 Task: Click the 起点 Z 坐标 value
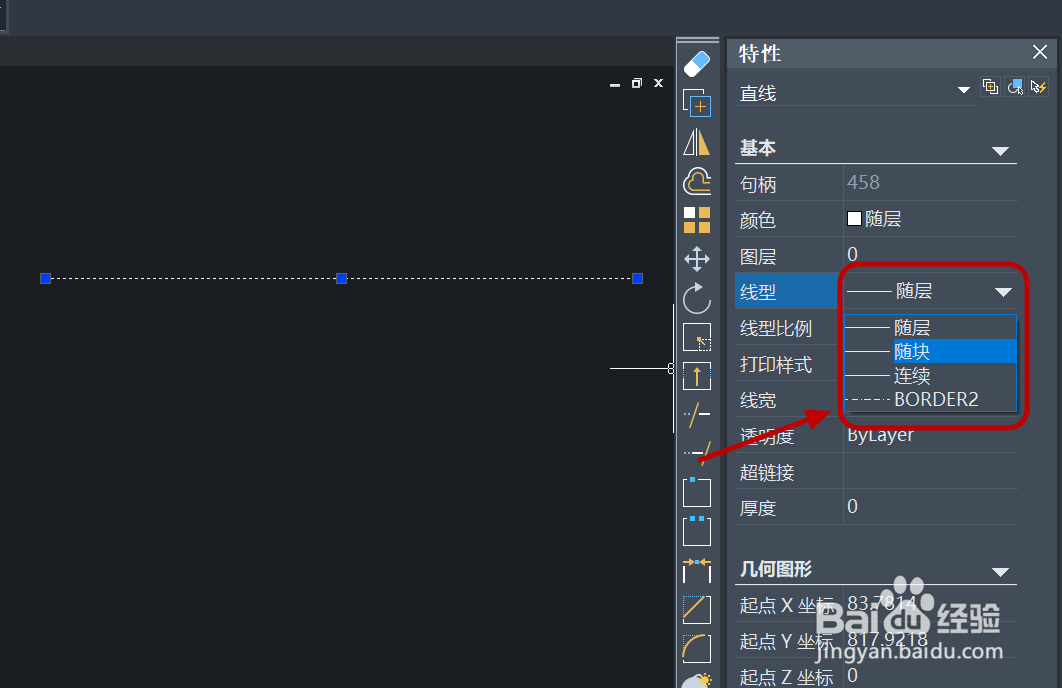(852, 674)
